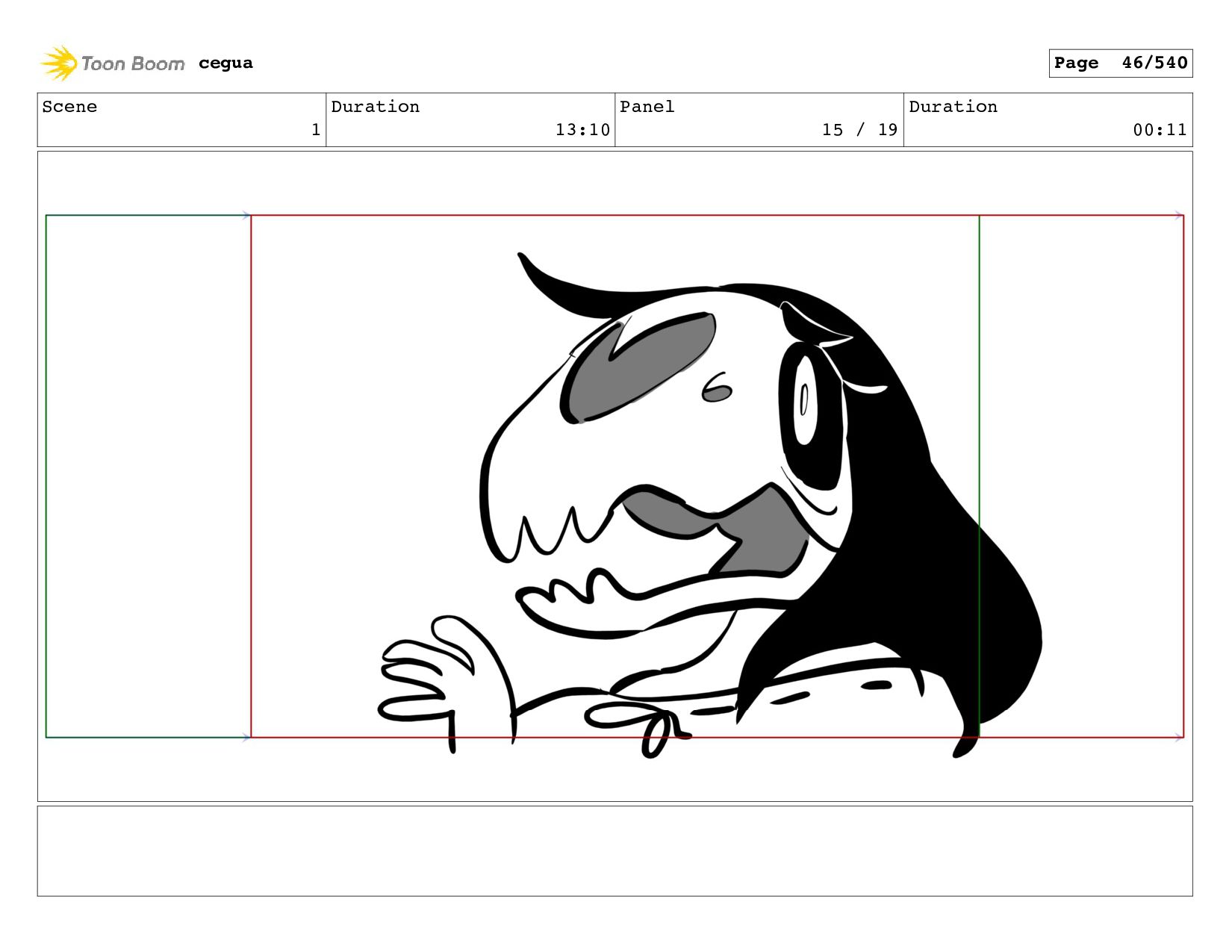The width and height of the screenshot is (1232, 952).
Task: Click the 'Toon Boom' brand text
Action: (133, 64)
